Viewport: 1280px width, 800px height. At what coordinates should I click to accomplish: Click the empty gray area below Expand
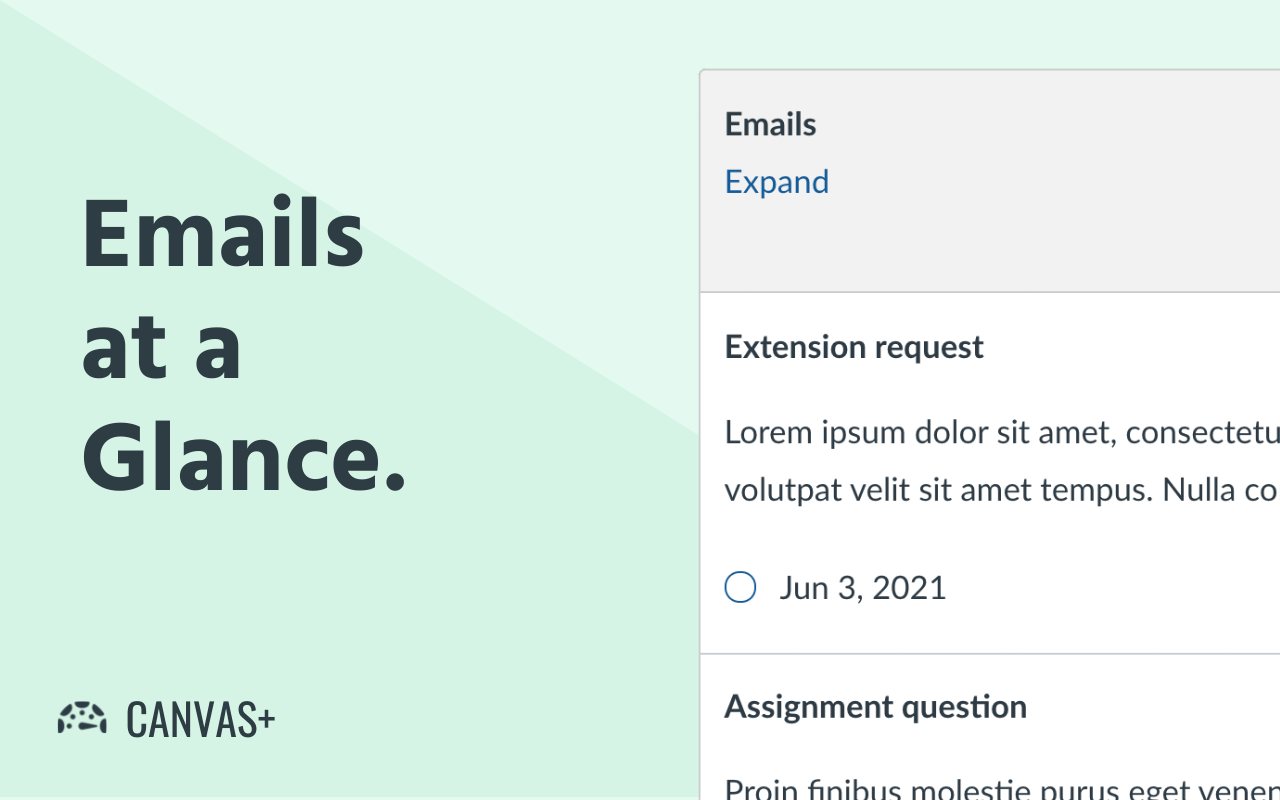tap(990, 250)
